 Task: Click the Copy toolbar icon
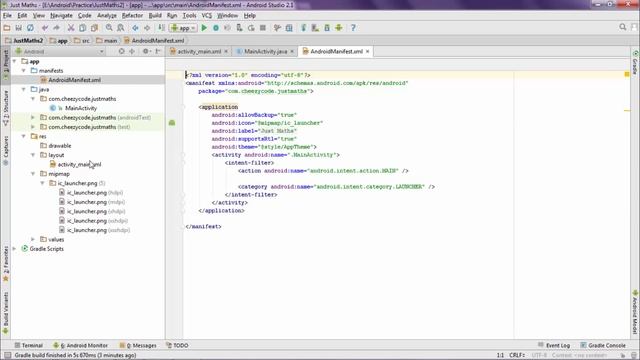coord(82,28)
